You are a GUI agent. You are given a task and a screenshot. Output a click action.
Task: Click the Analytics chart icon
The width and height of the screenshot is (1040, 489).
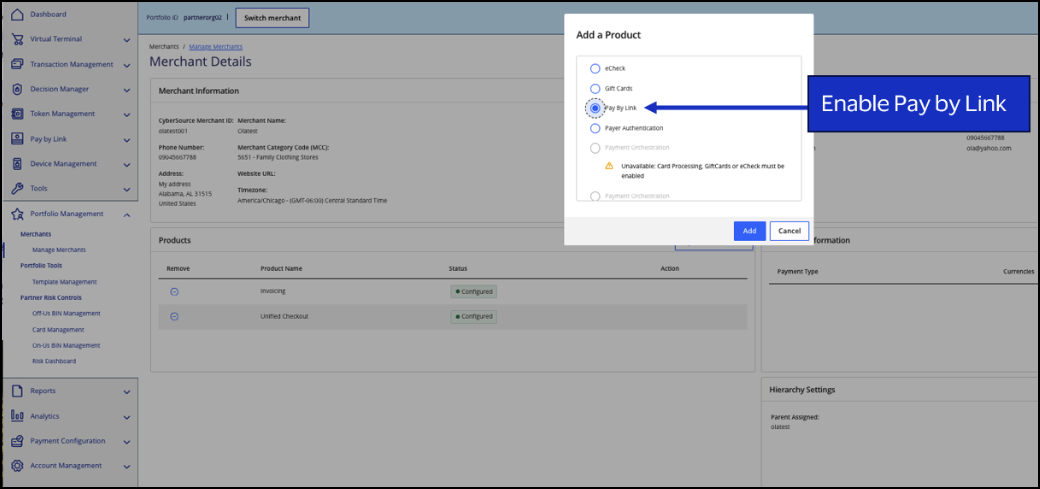point(17,416)
